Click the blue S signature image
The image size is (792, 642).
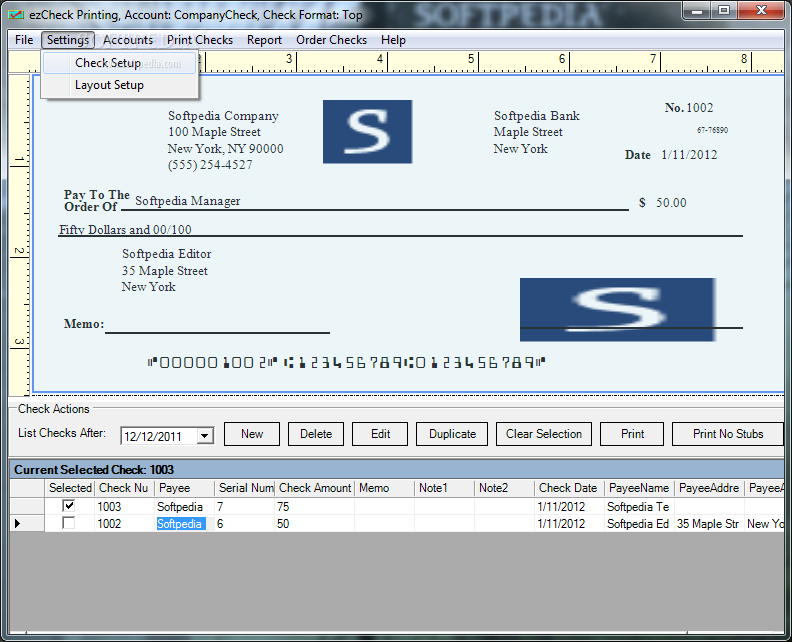click(617, 309)
